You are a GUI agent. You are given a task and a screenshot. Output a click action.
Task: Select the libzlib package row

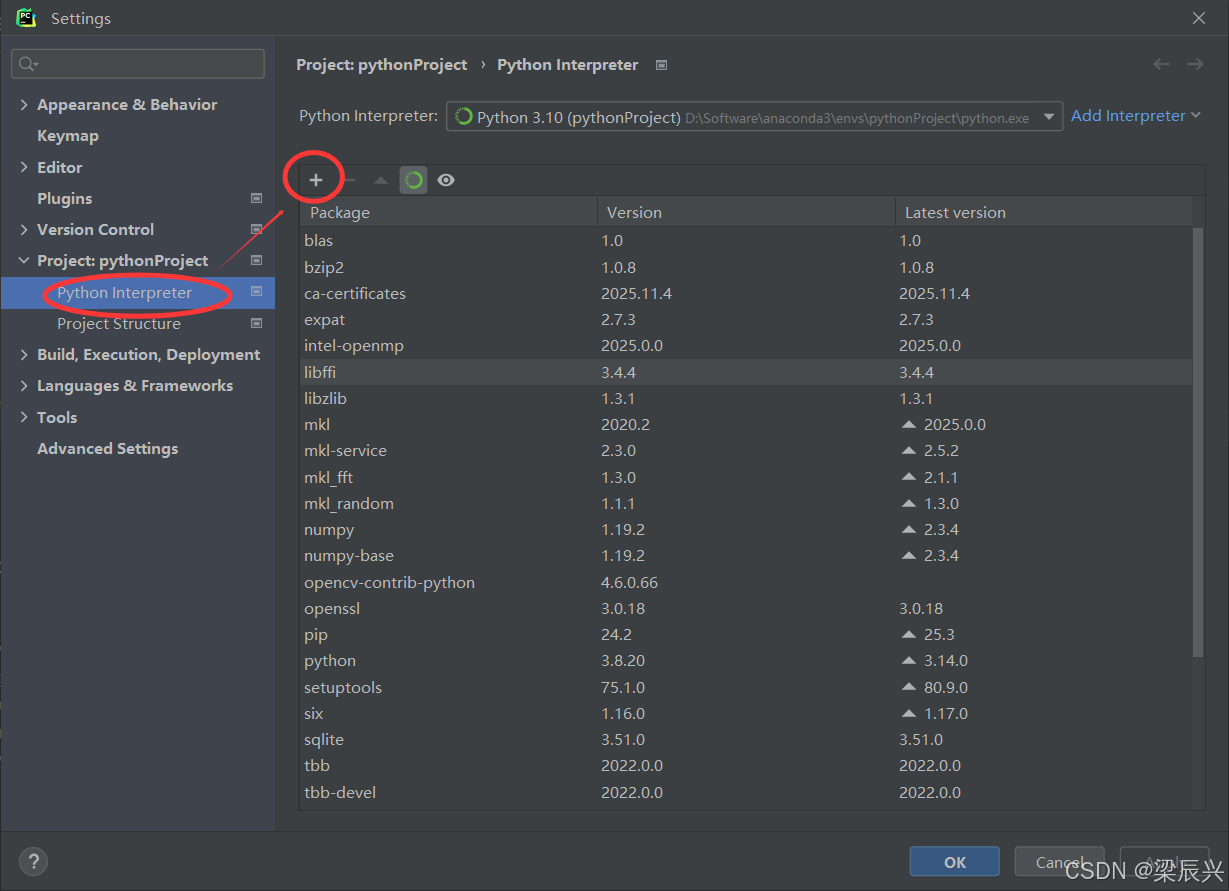tap(746, 398)
